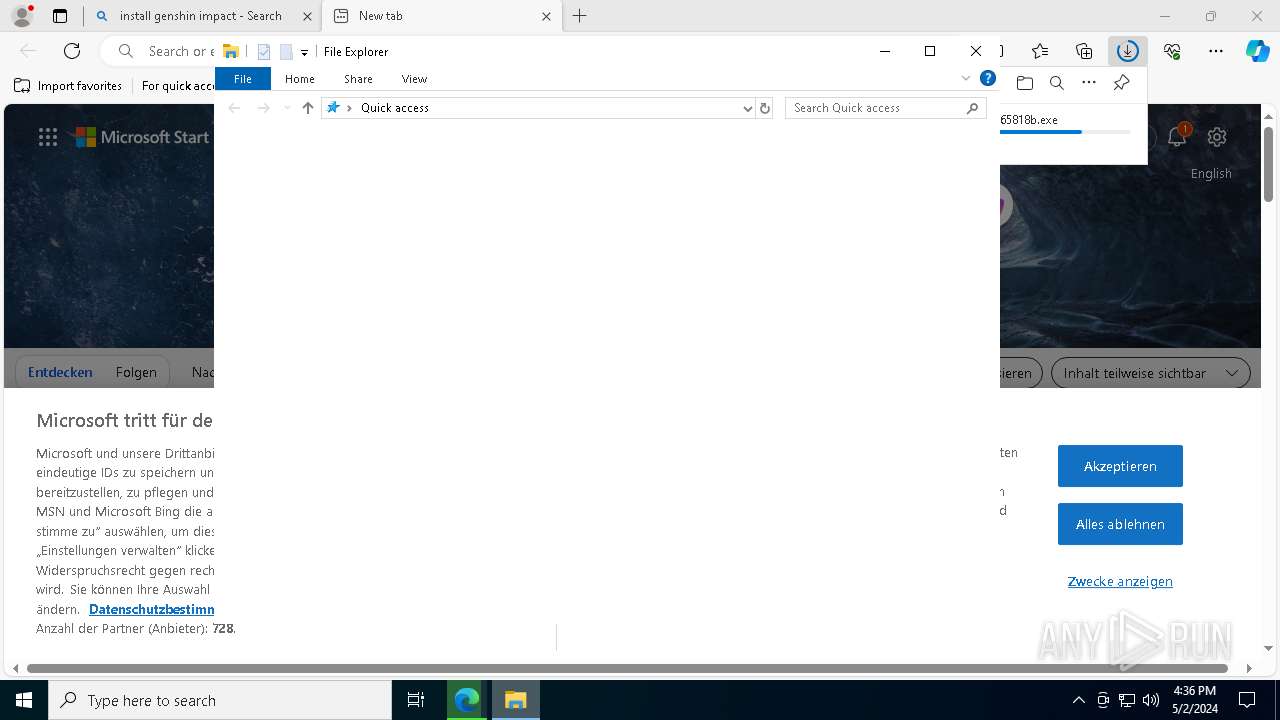
Task: Click the volume icon in system tray
Action: [1151, 700]
